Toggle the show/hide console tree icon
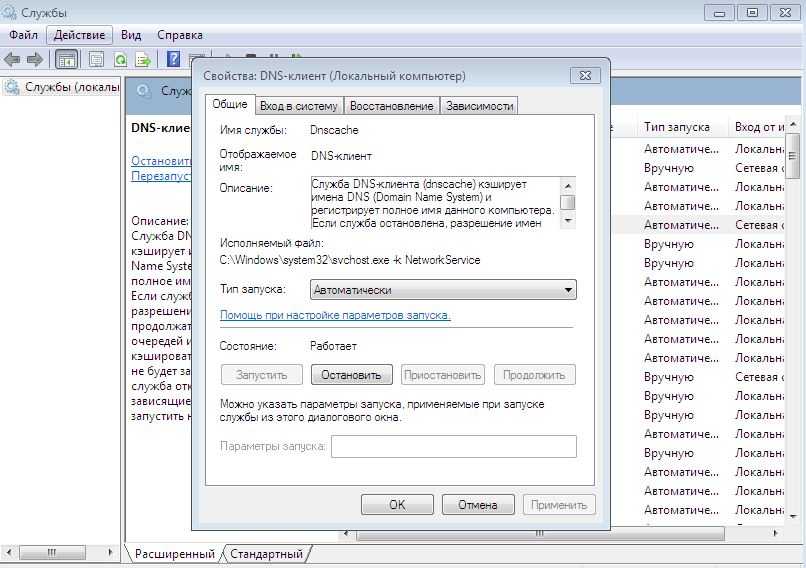This screenshot has width=806, height=568. [x=66, y=60]
